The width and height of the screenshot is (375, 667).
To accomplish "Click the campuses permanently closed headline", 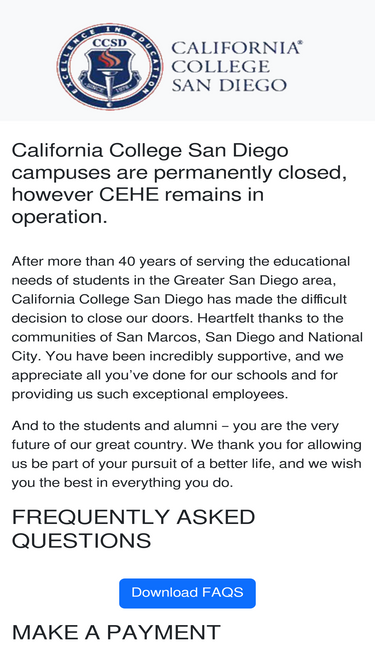I will [179, 183].
